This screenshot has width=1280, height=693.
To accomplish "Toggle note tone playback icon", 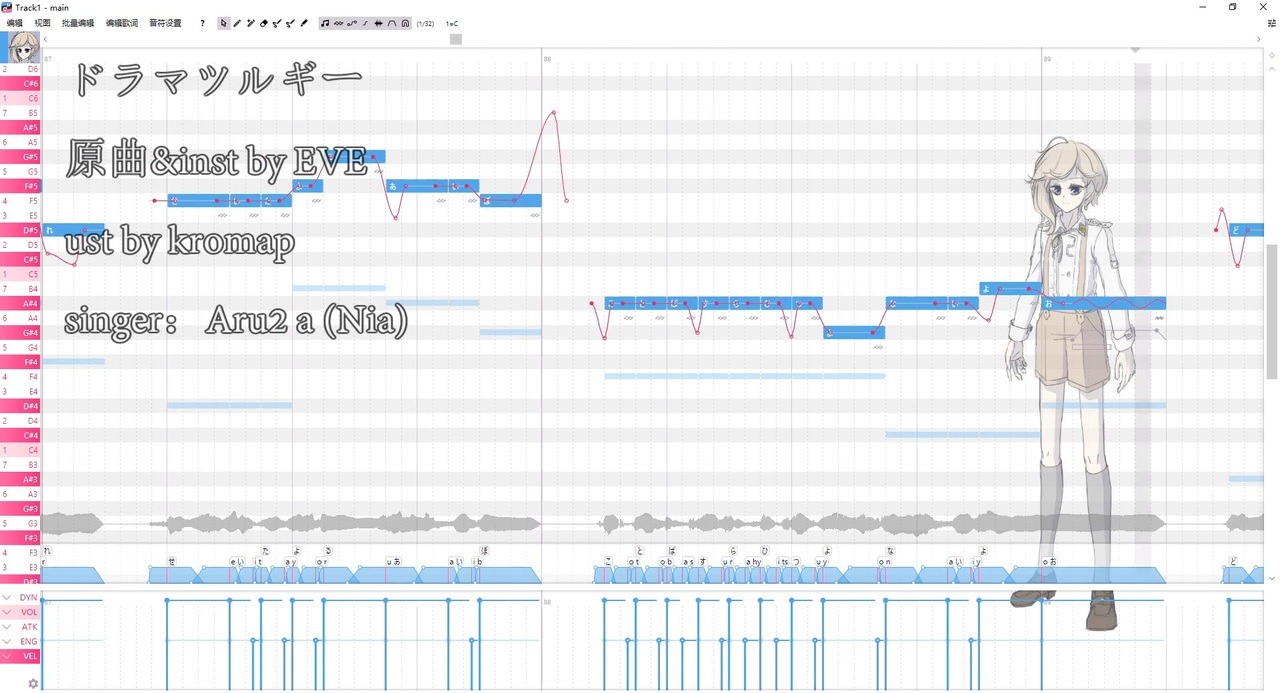I will point(325,23).
